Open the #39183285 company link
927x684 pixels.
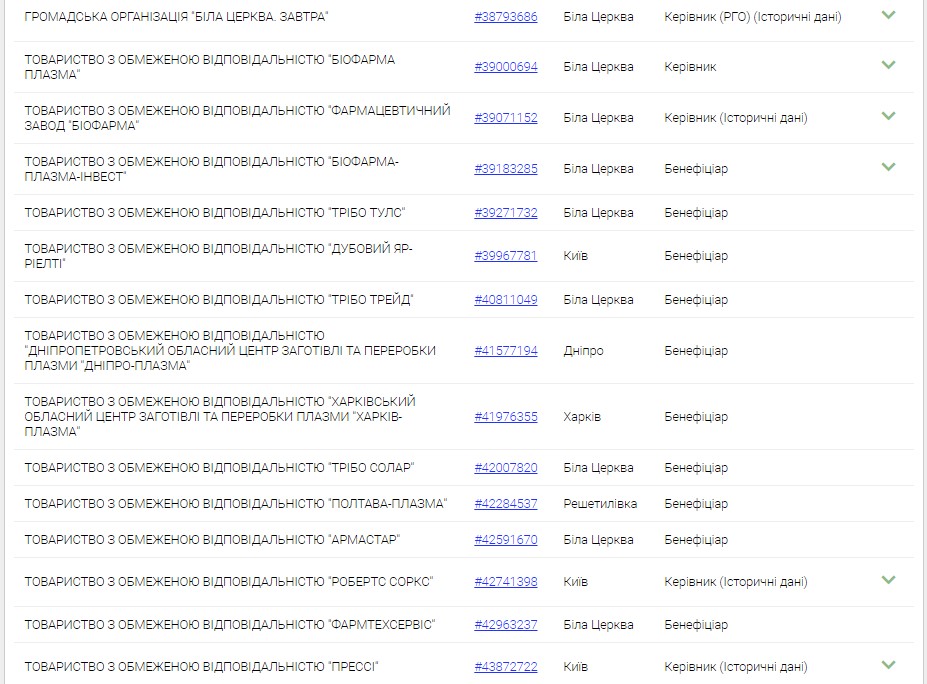coord(505,169)
